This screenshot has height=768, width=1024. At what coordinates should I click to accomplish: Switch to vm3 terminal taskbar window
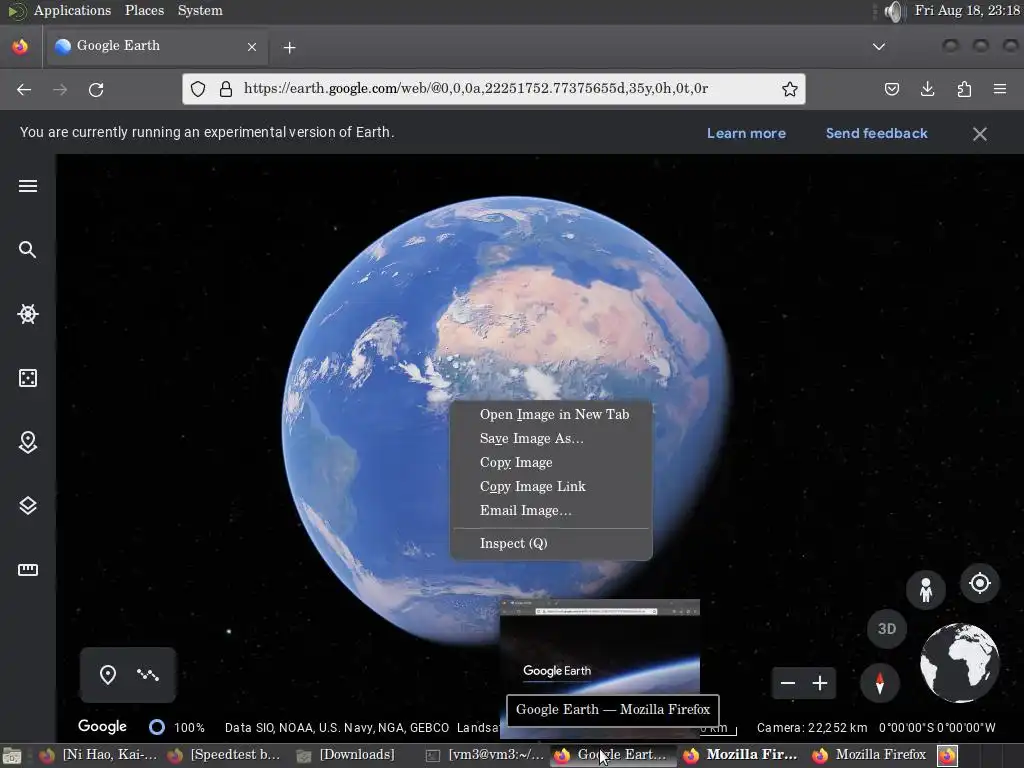click(x=484, y=756)
